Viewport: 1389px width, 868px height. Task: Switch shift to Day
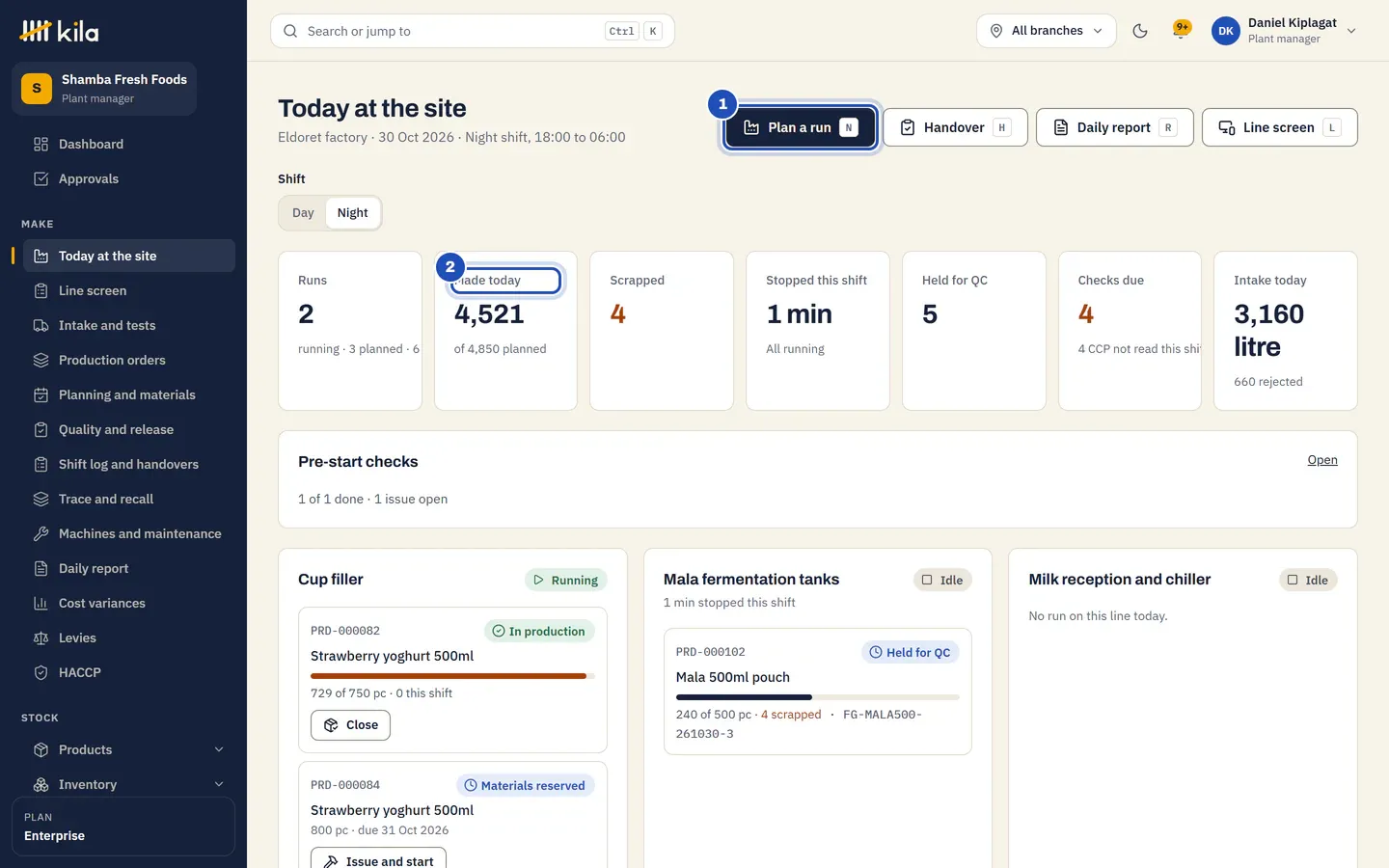303,213
